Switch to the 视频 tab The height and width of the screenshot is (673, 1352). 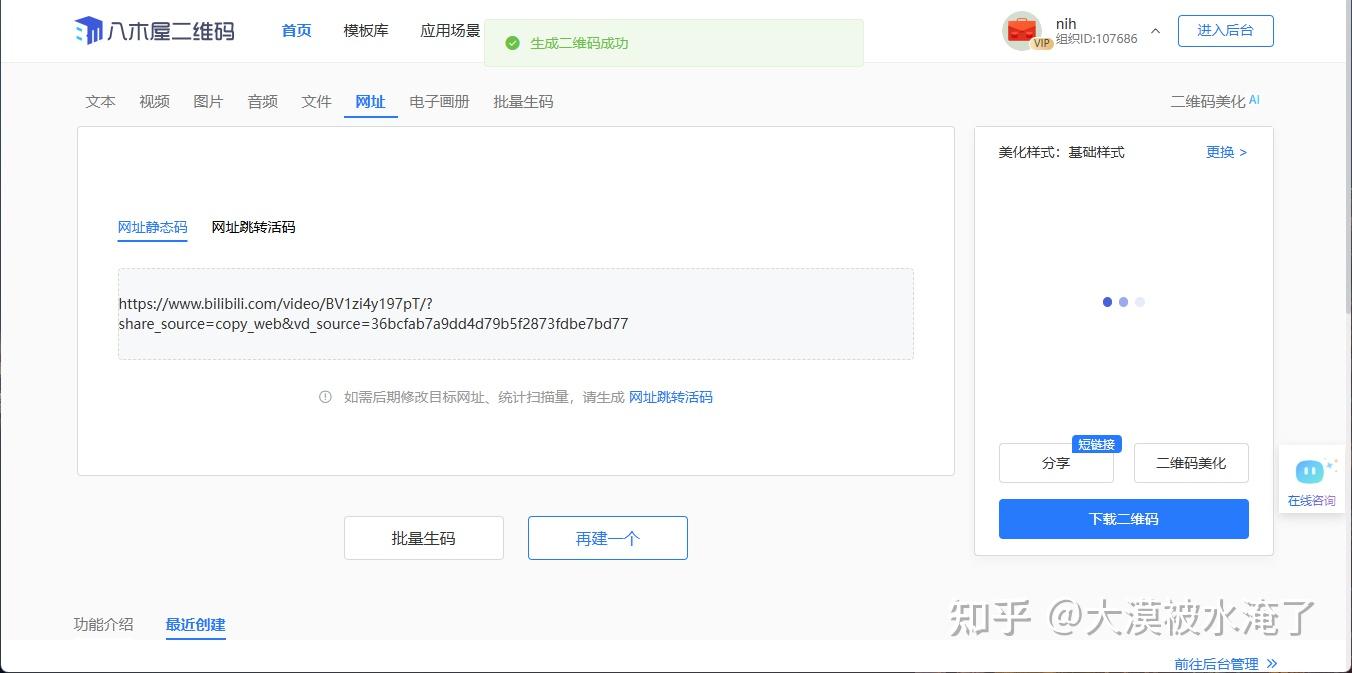[x=154, y=102]
